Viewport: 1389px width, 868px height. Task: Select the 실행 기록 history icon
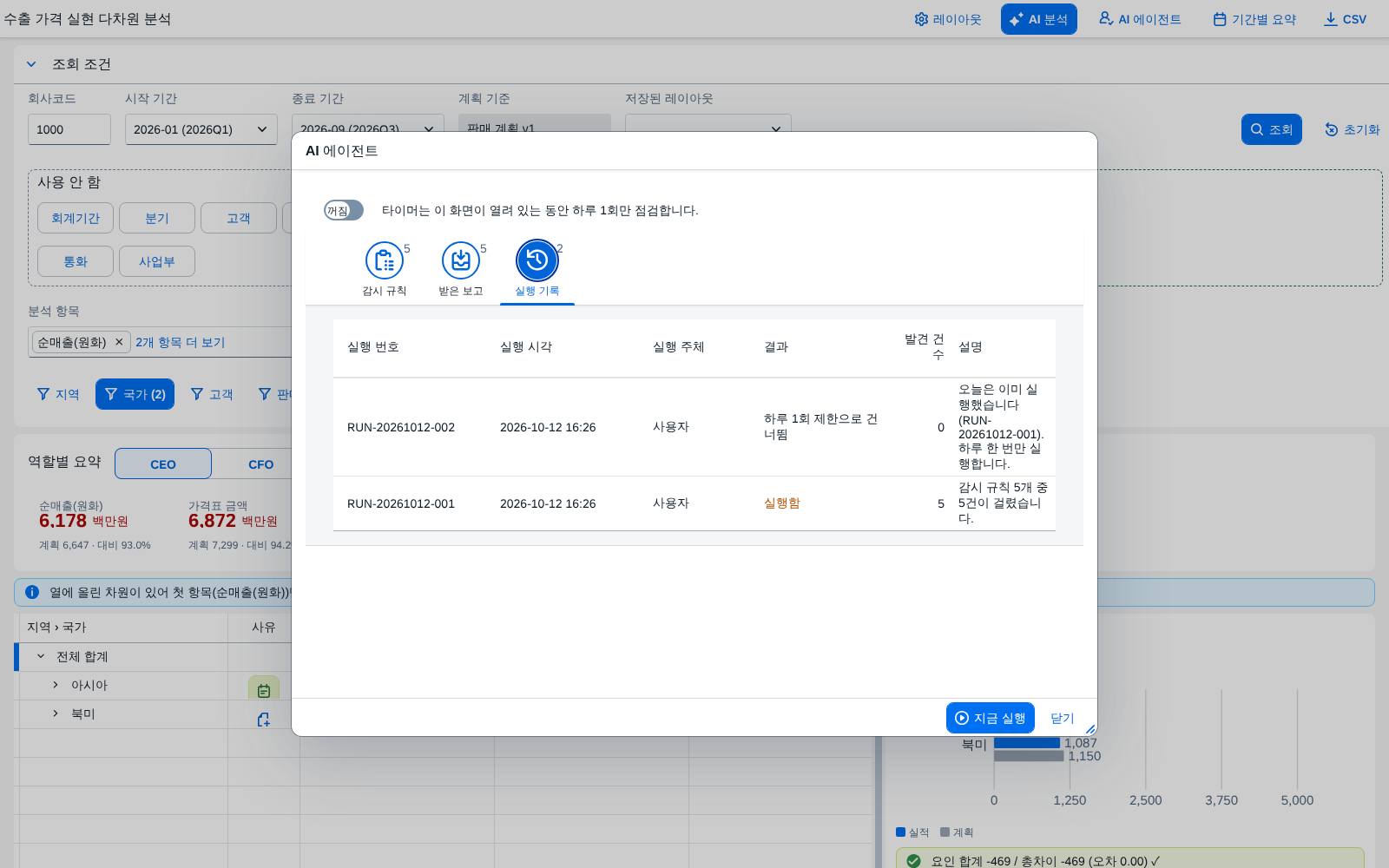point(537,260)
